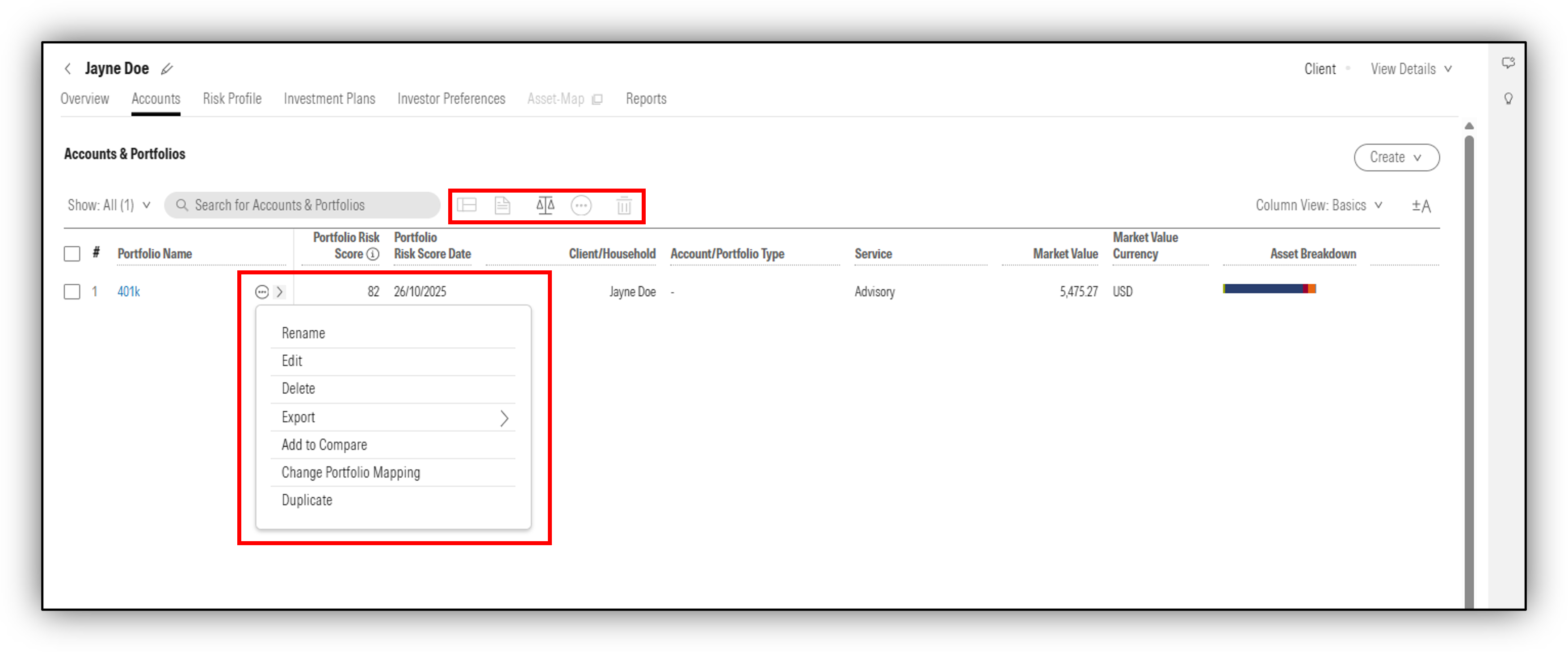This screenshot has width=1568, height=652.
Task: Expand the 401k row chevron arrow
Action: (280, 292)
